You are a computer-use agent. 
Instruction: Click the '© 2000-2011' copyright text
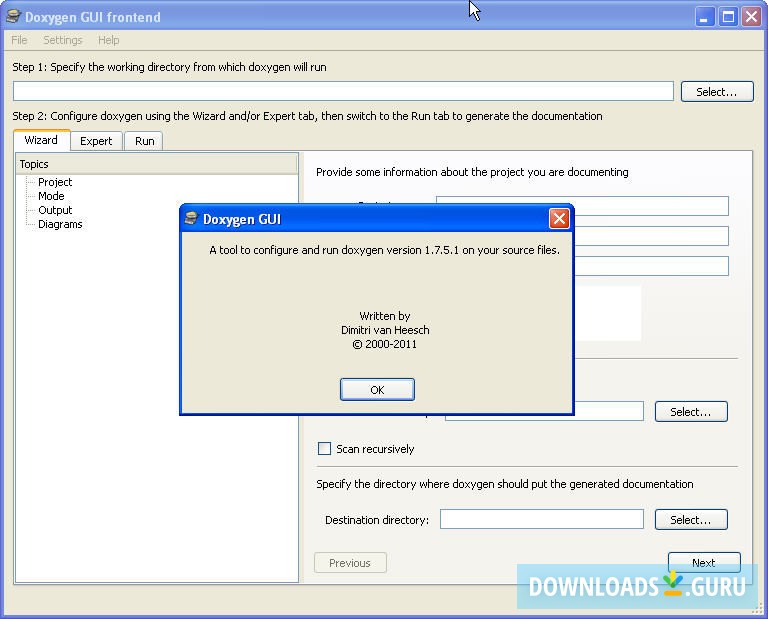(x=384, y=344)
